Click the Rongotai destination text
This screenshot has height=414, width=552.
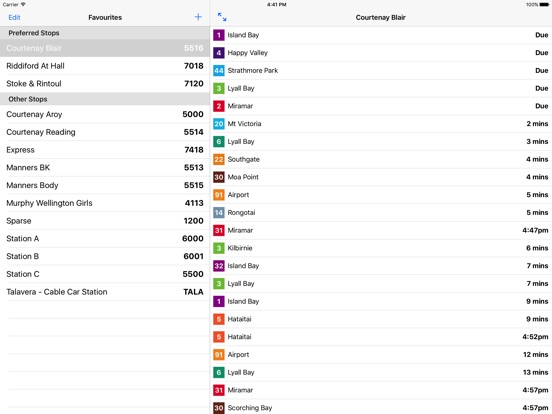pyautogui.click(x=241, y=213)
